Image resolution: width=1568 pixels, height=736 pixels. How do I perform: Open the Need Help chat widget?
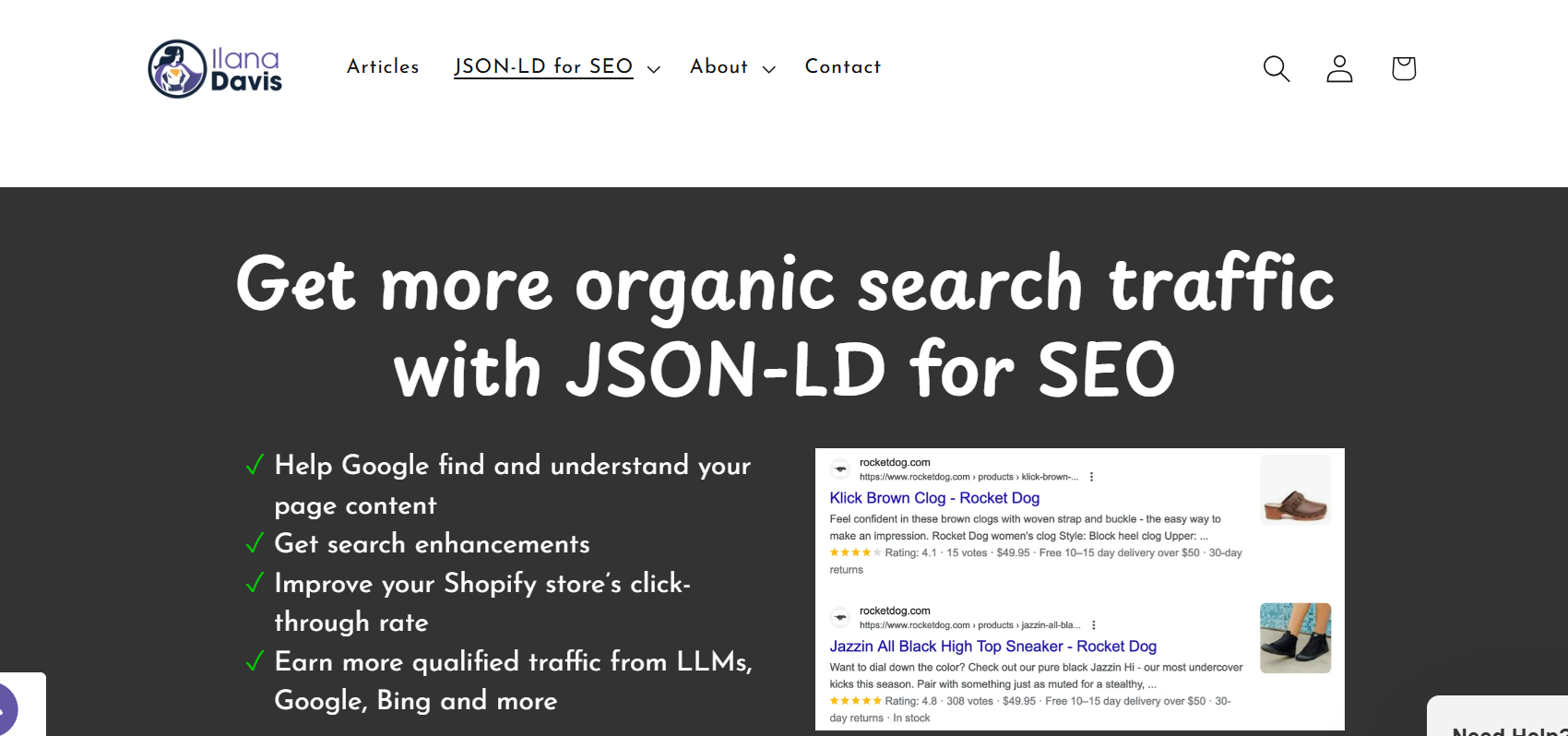pyautogui.click(x=1499, y=718)
